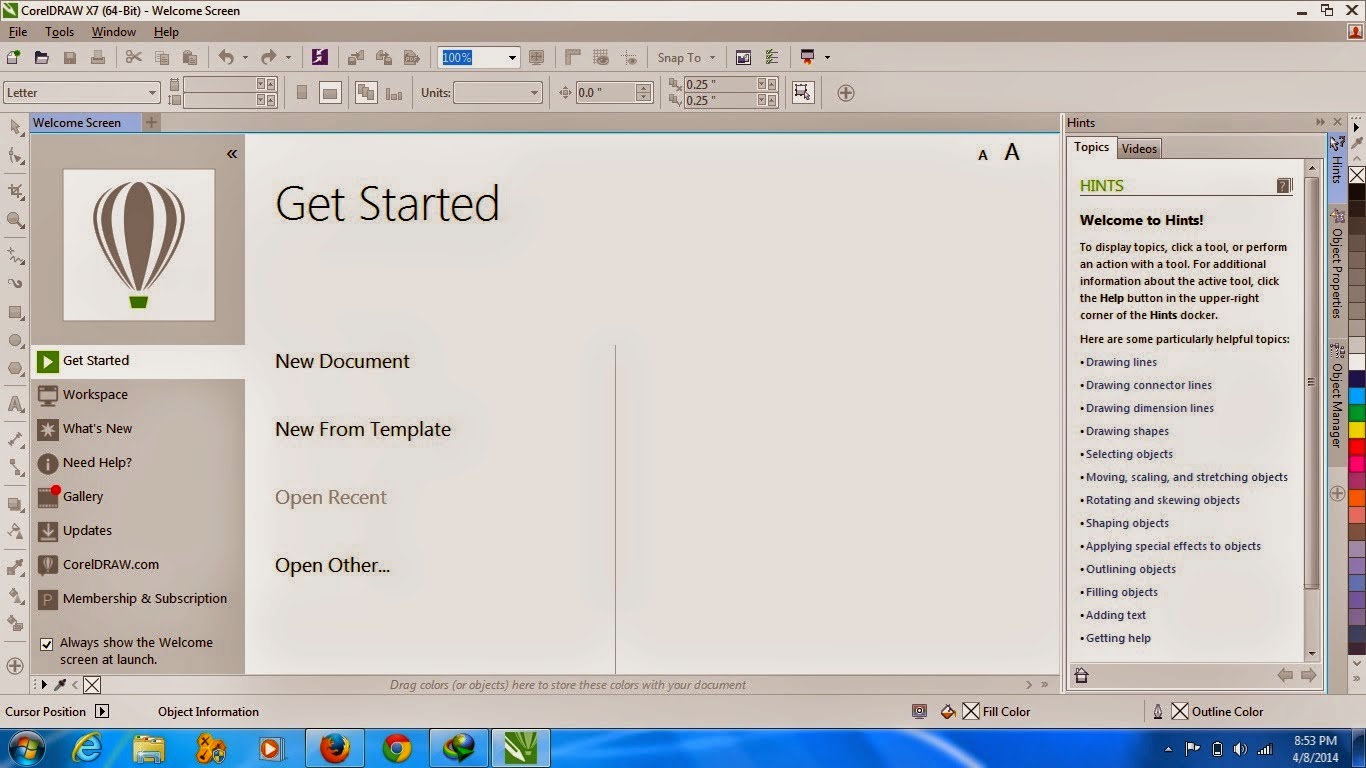Select the Ellipse tool

14,341
